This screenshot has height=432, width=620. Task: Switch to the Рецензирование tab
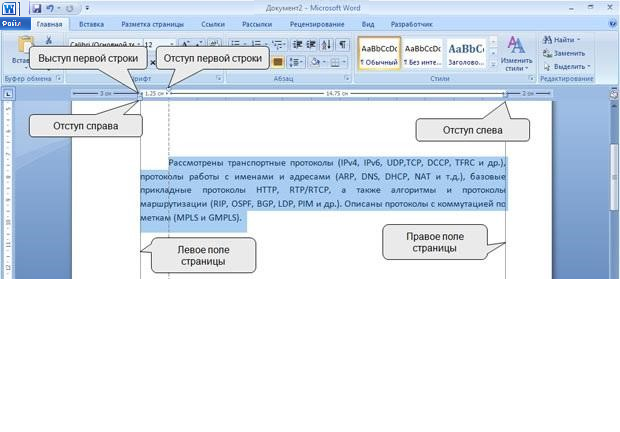[x=317, y=24]
